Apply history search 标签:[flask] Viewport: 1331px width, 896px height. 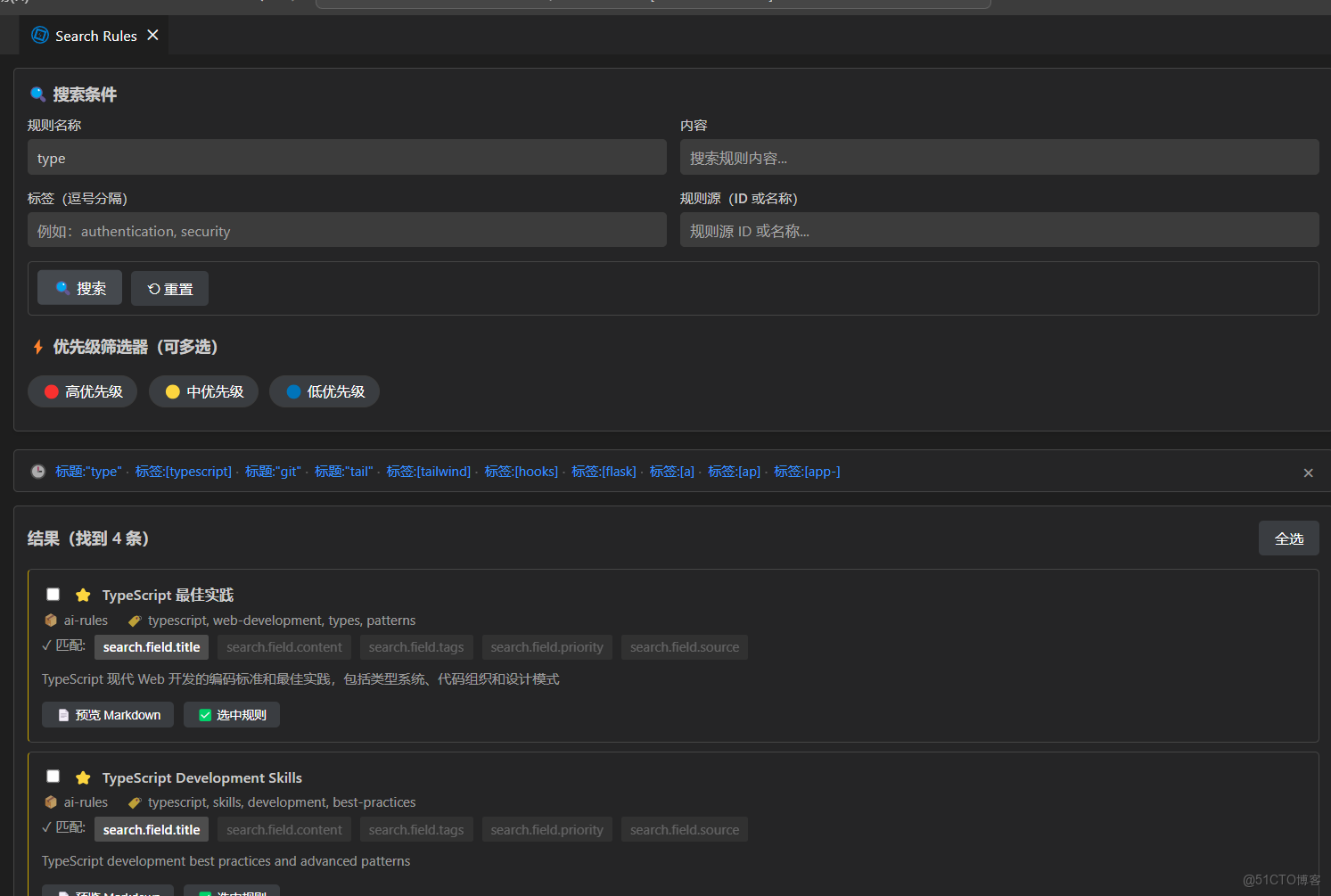(x=604, y=472)
